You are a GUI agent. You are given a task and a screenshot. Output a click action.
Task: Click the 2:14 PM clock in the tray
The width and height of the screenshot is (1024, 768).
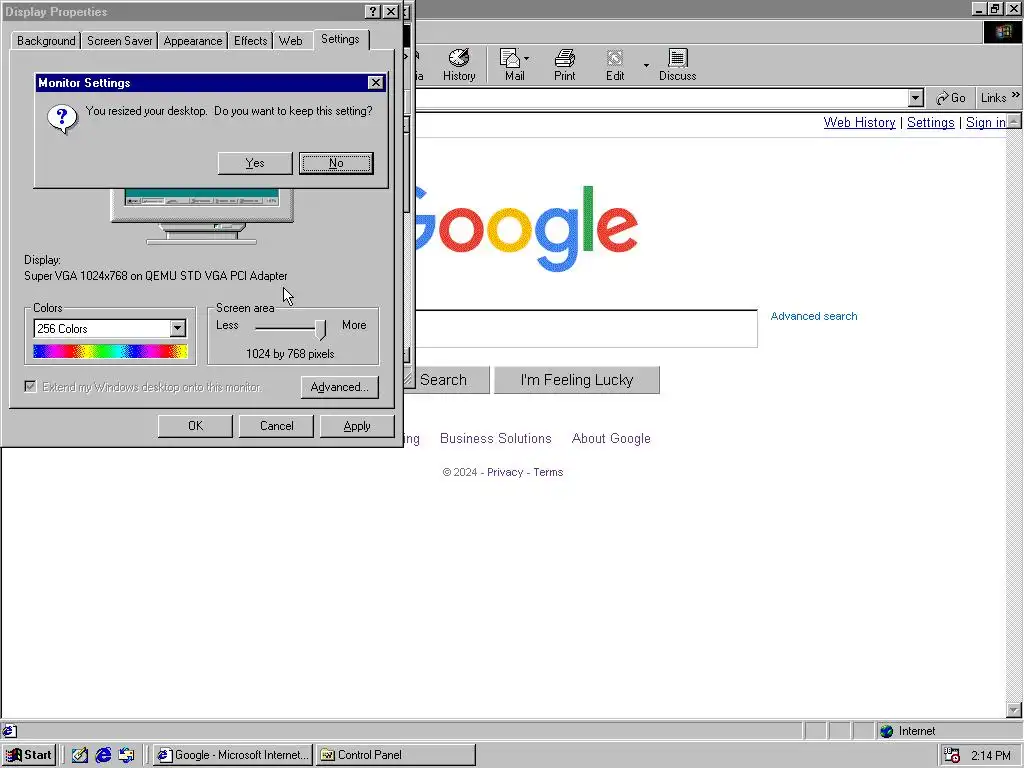coord(990,756)
